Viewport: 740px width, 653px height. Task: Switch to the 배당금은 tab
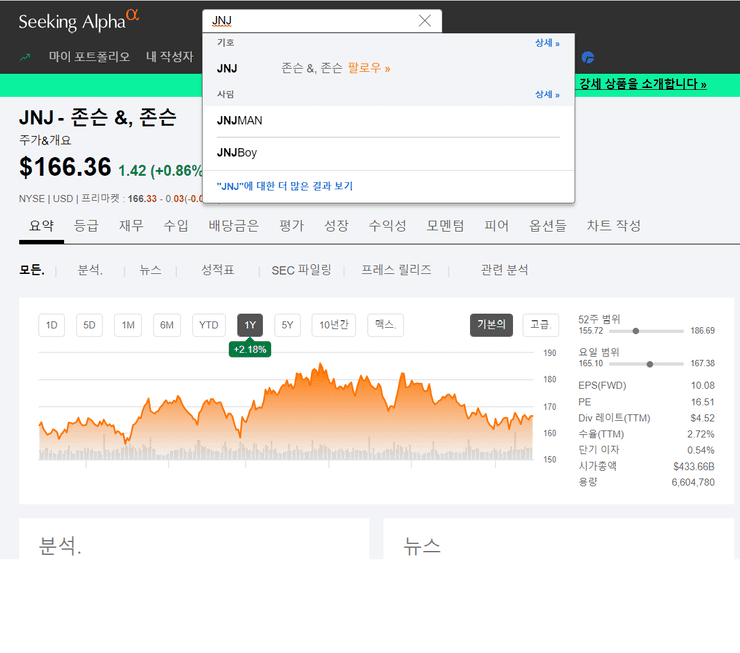234,226
